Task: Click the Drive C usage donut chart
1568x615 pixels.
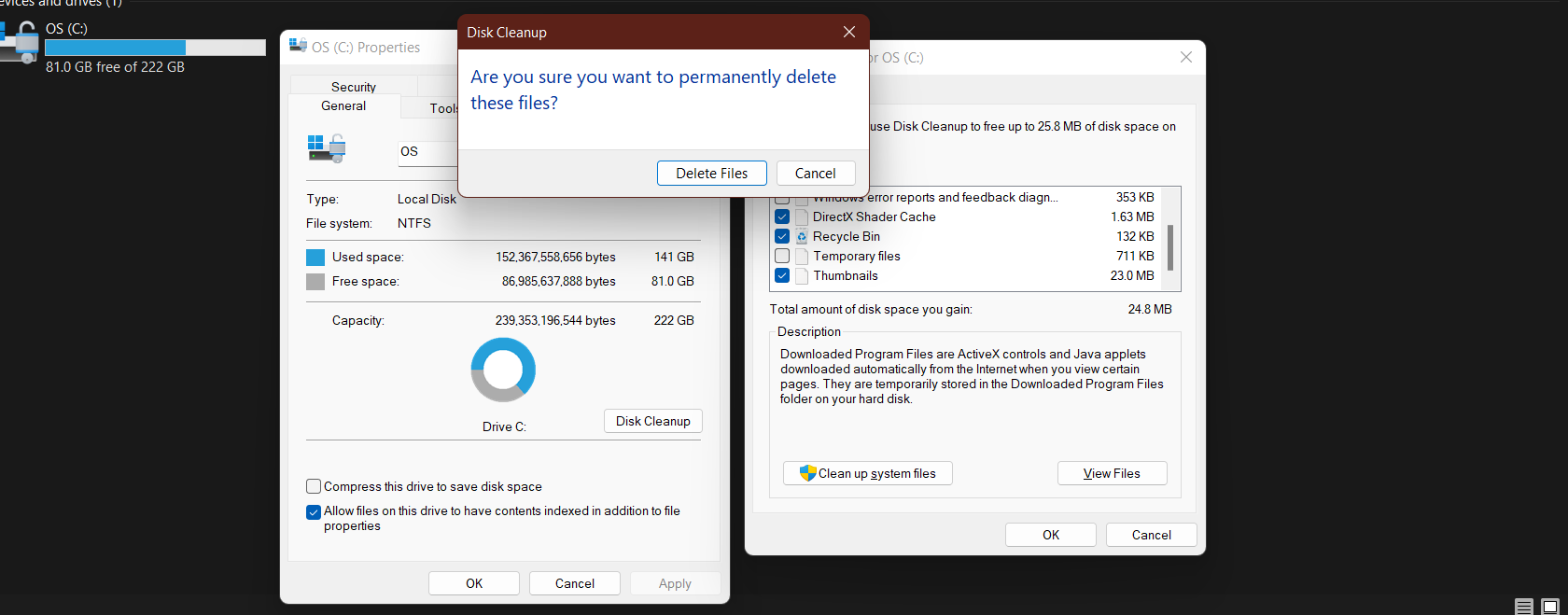Action: pos(503,370)
